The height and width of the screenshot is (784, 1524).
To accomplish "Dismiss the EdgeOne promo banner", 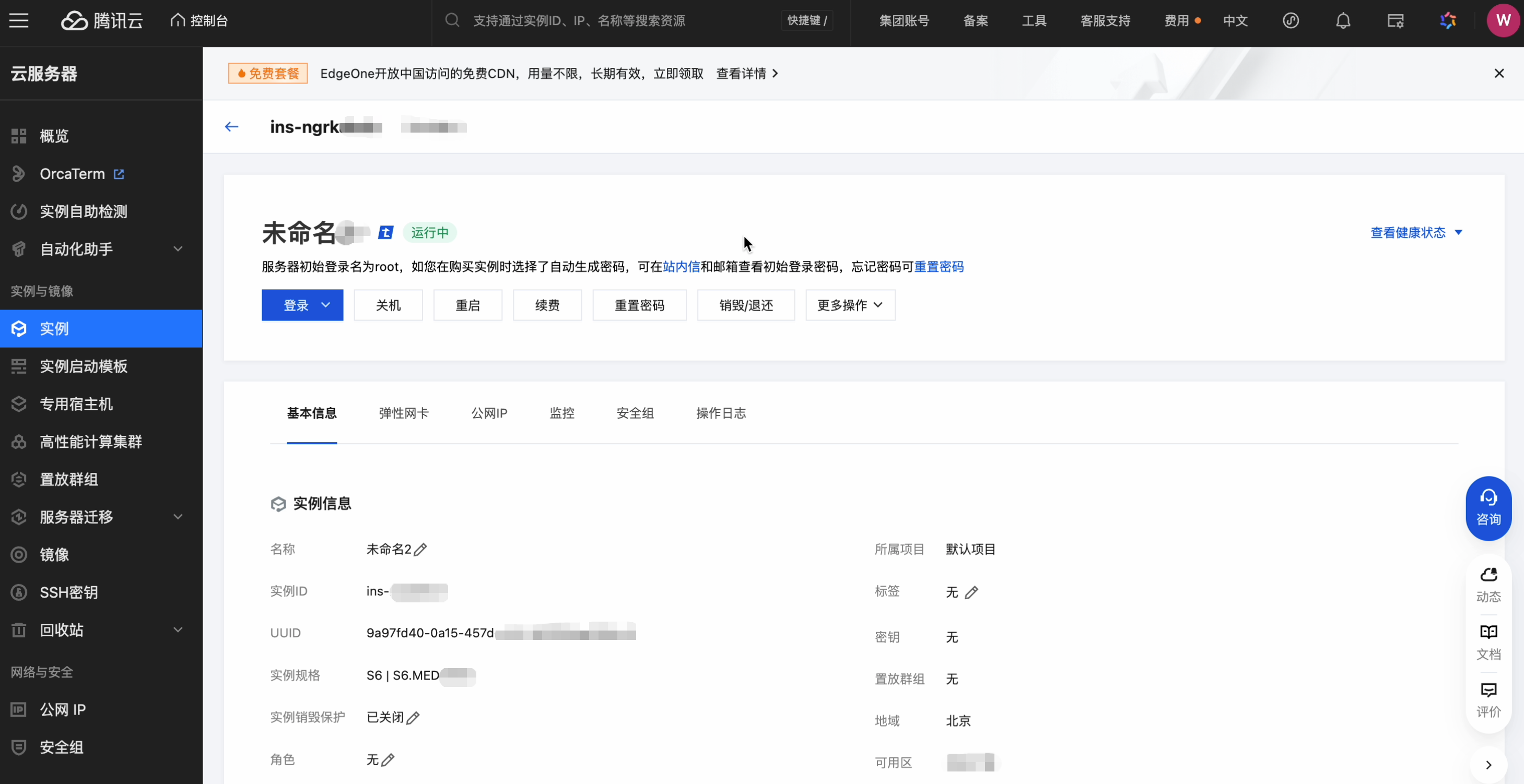I will click(1498, 73).
